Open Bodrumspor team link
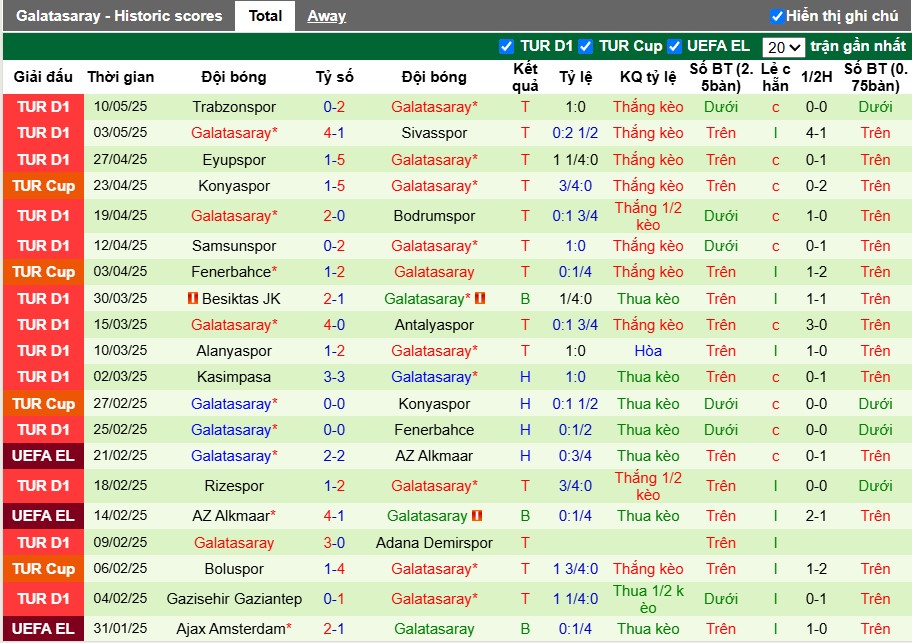This screenshot has height=643, width=912. (x=434, y=216)
